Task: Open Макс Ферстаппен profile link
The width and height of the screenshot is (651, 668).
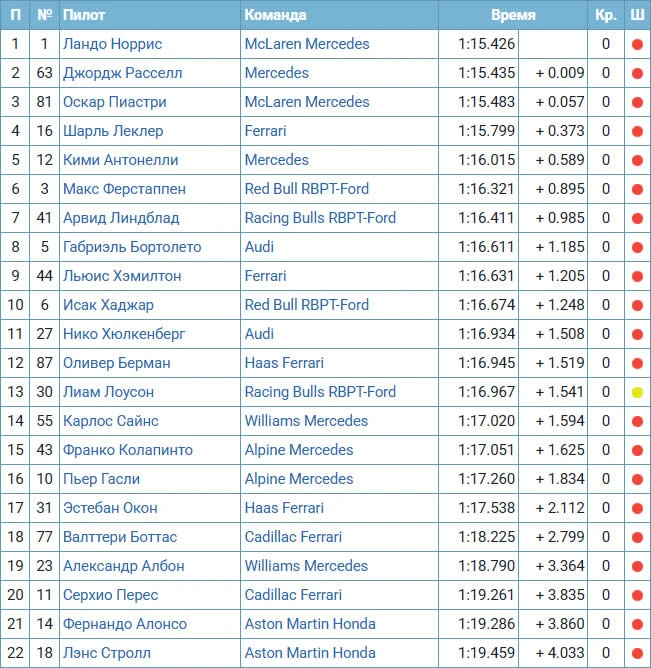Action: coord(124,189)
